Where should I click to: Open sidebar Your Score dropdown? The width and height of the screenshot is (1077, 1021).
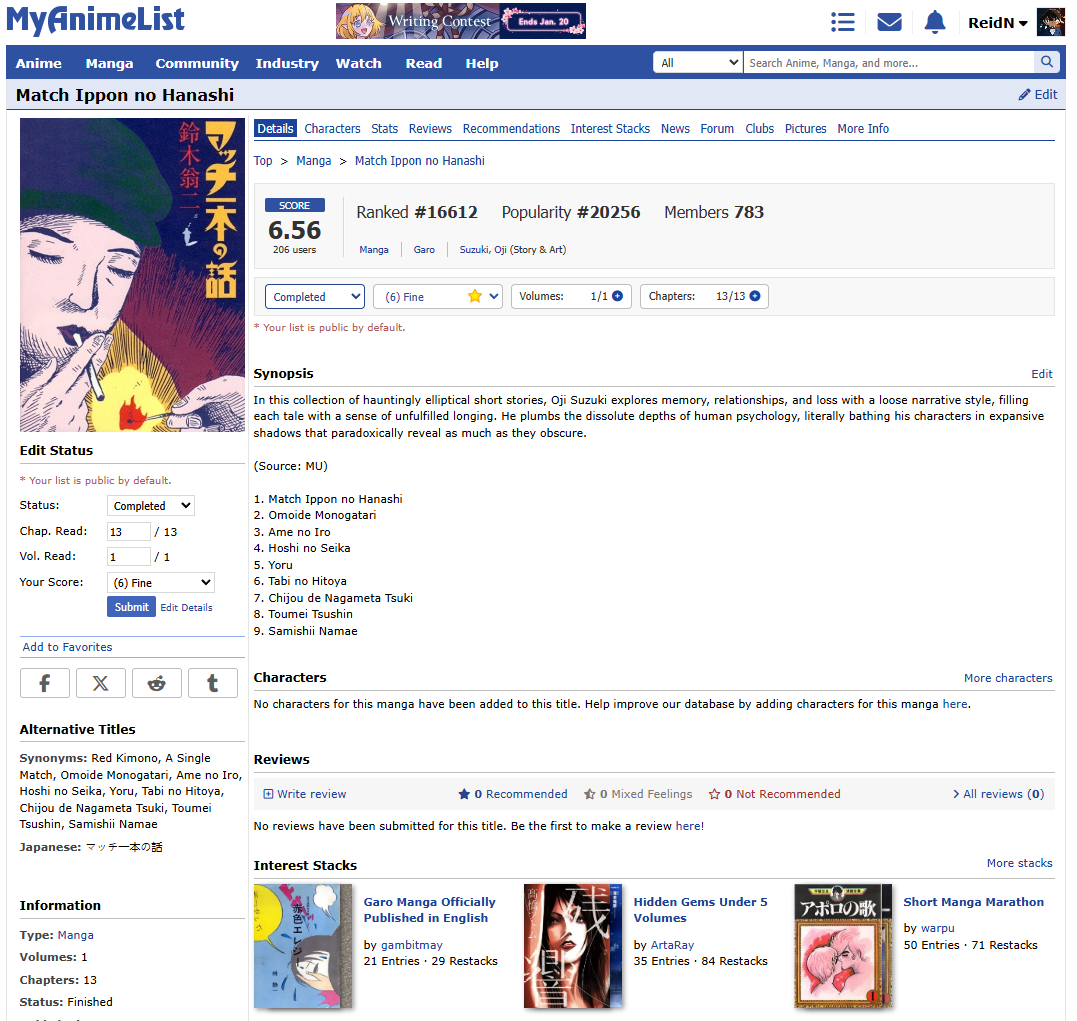(x=161, y=583)
